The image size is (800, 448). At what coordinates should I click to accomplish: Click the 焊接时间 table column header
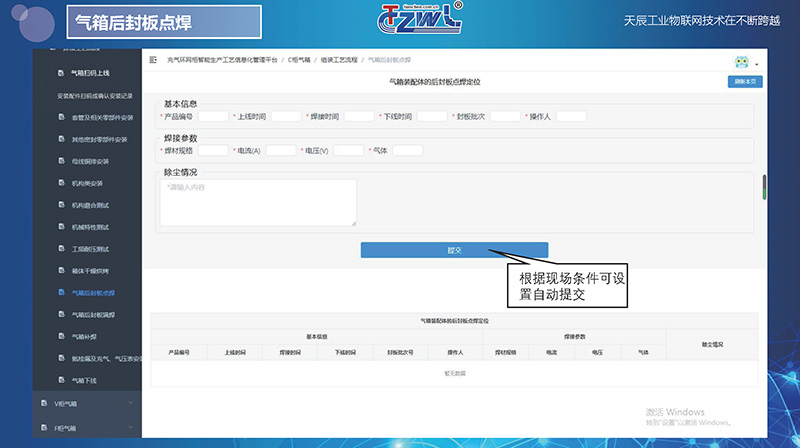tap(290, 353)
